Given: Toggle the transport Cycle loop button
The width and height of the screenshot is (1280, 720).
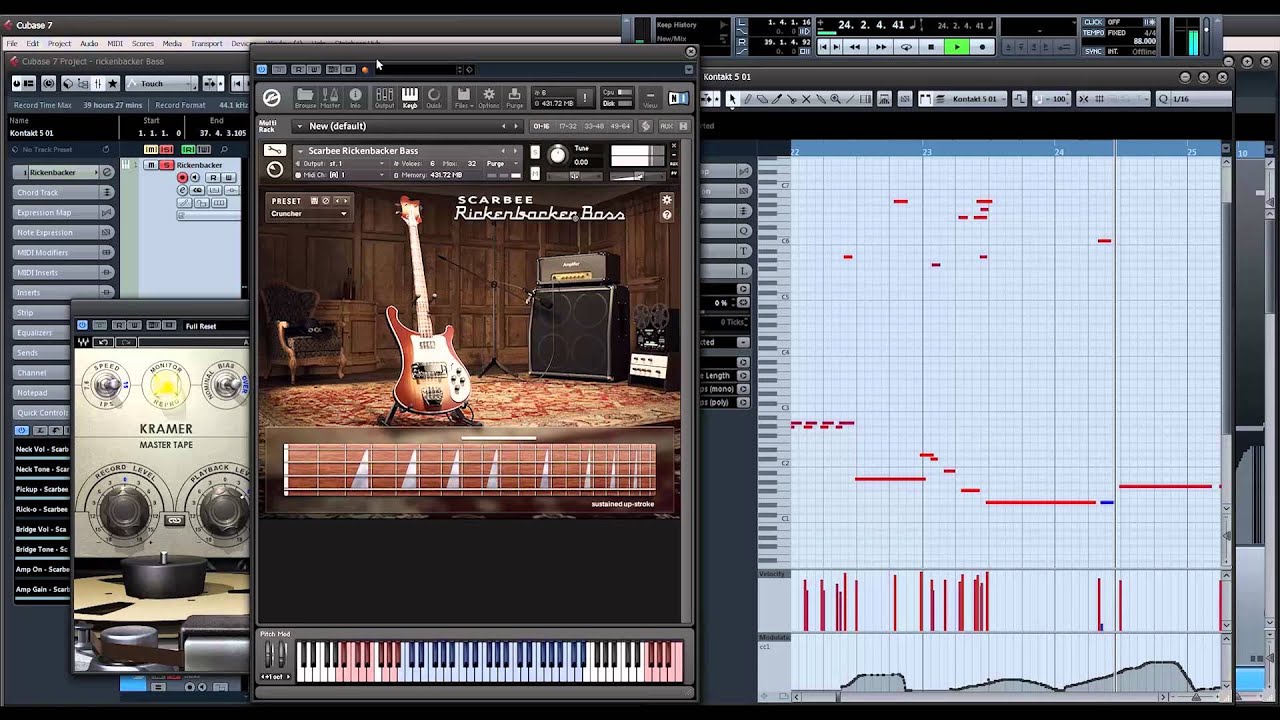Looking at the screenshot, I should click(906, 47).
